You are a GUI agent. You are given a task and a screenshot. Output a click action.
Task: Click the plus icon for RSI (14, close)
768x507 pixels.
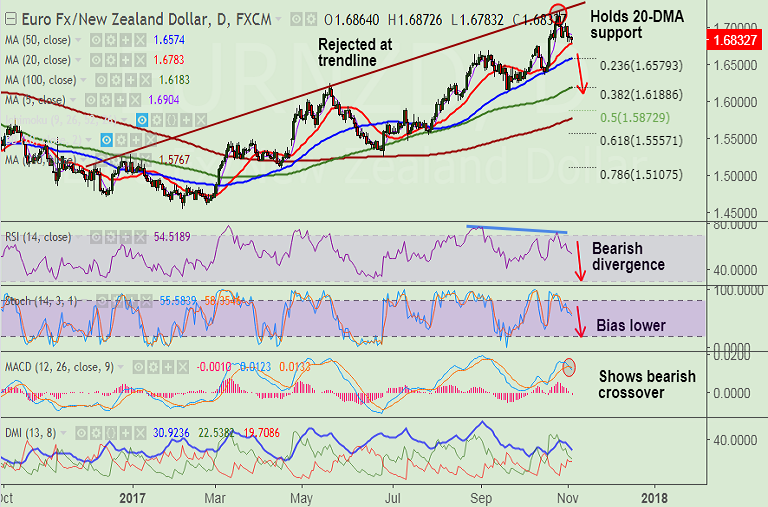[x=125, y=238]
